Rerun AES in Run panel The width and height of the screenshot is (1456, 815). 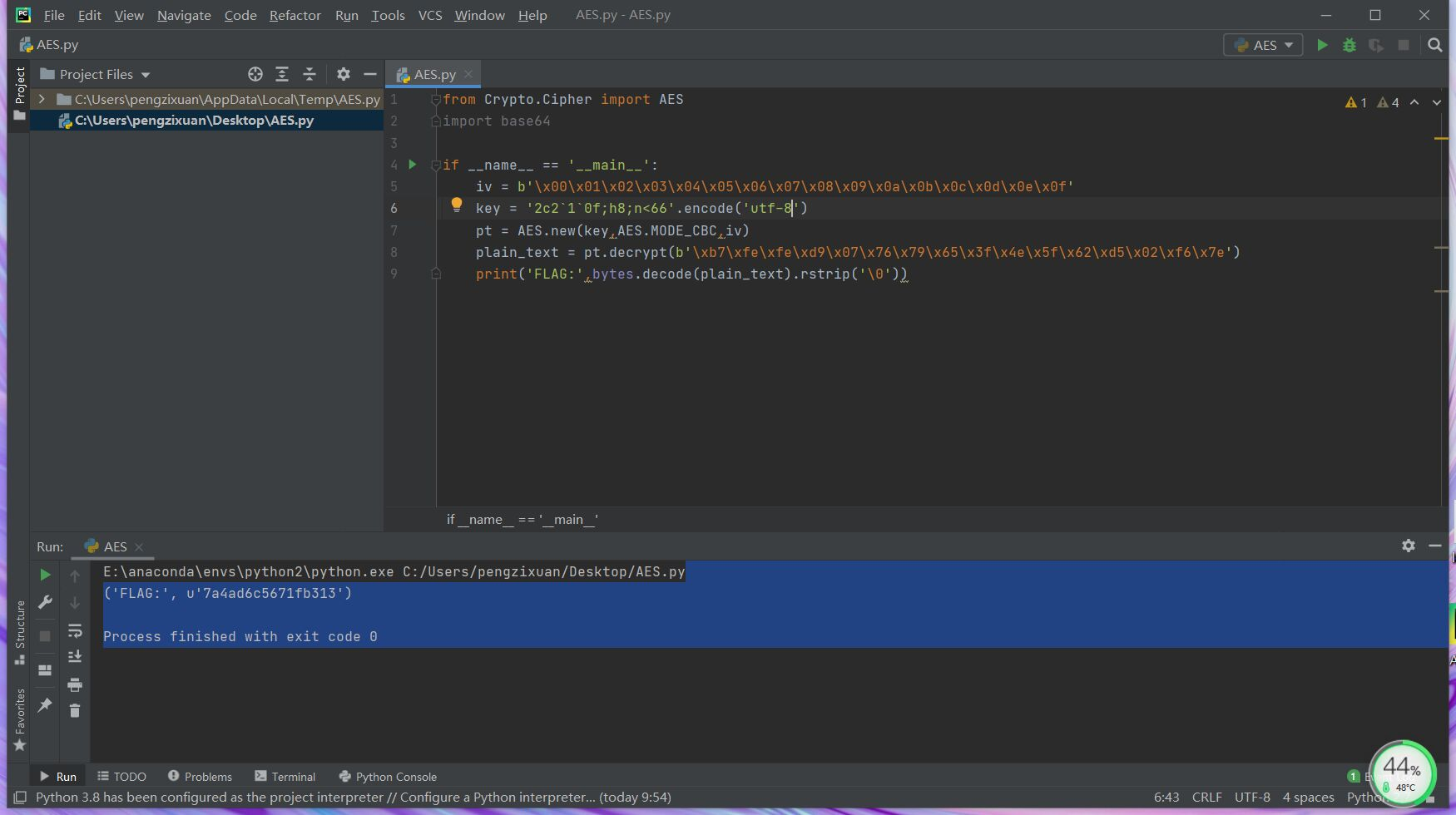[45, 575]
